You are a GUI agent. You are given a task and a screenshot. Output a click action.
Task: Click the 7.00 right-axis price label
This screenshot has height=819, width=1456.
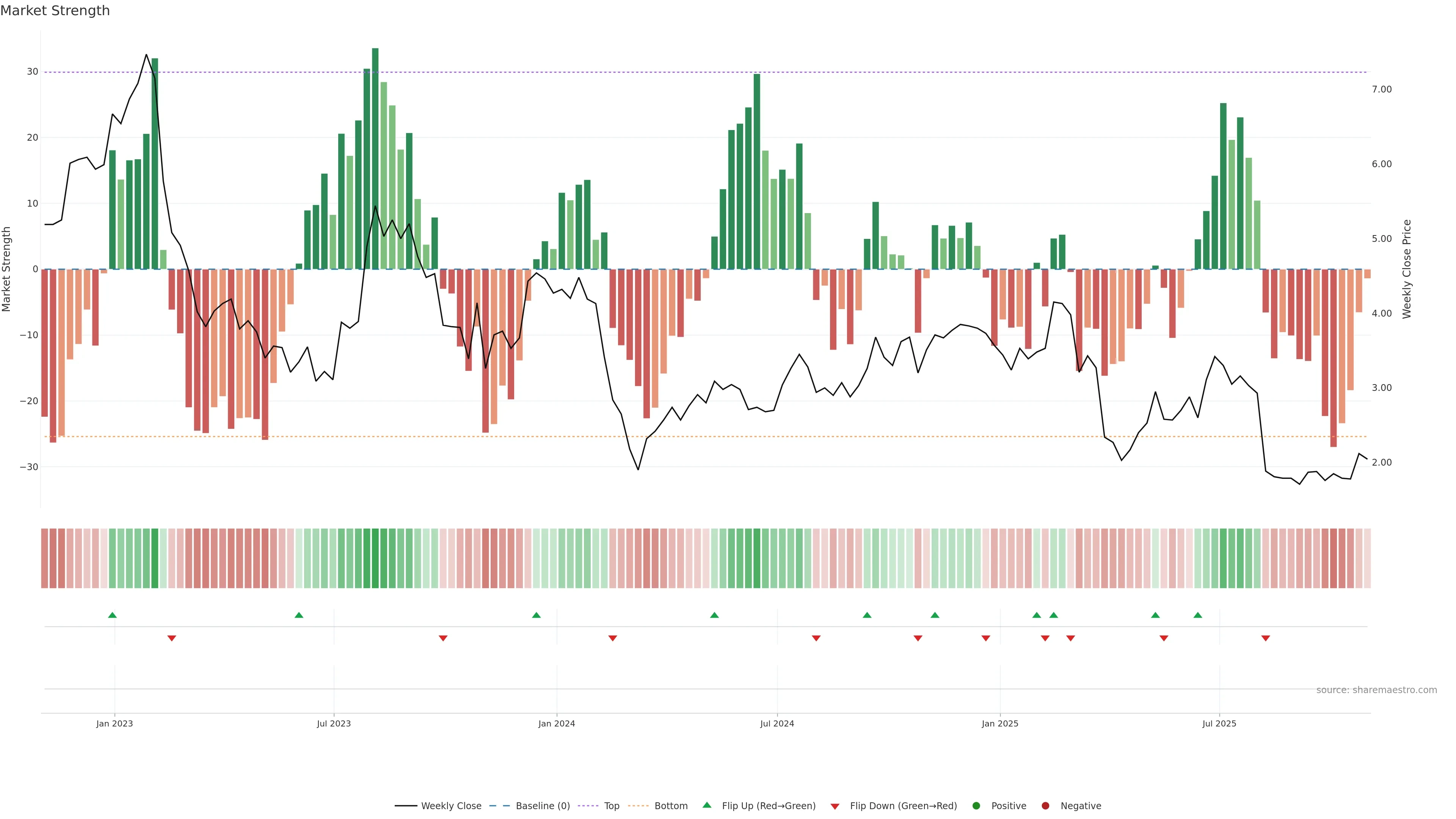pos(1381,89)
